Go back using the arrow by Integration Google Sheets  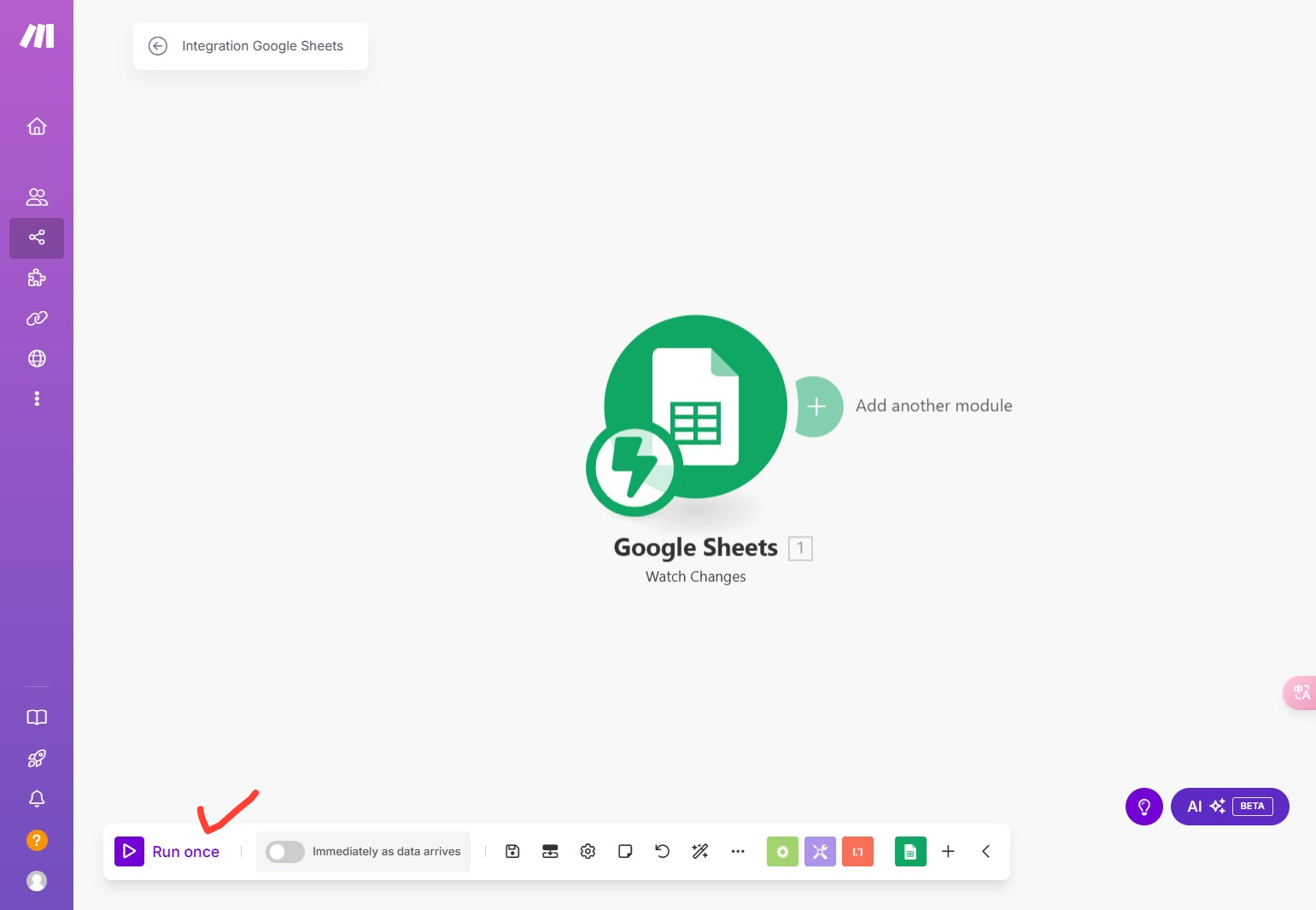(x=158, y=46)
